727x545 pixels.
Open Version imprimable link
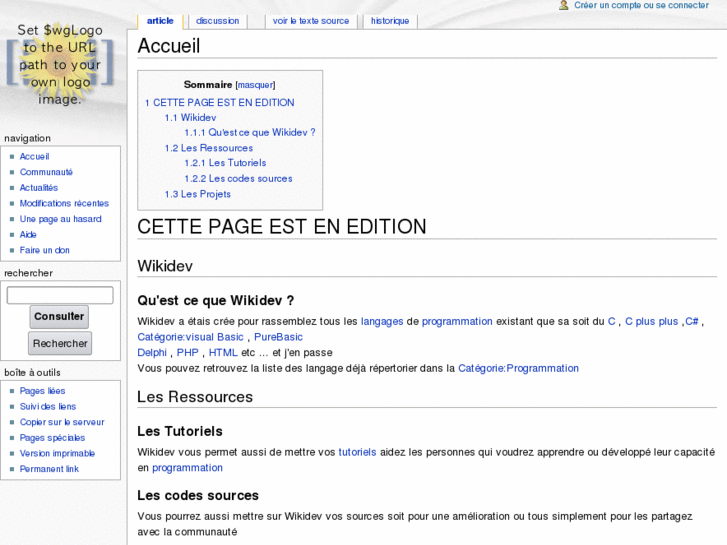[57, 454]
